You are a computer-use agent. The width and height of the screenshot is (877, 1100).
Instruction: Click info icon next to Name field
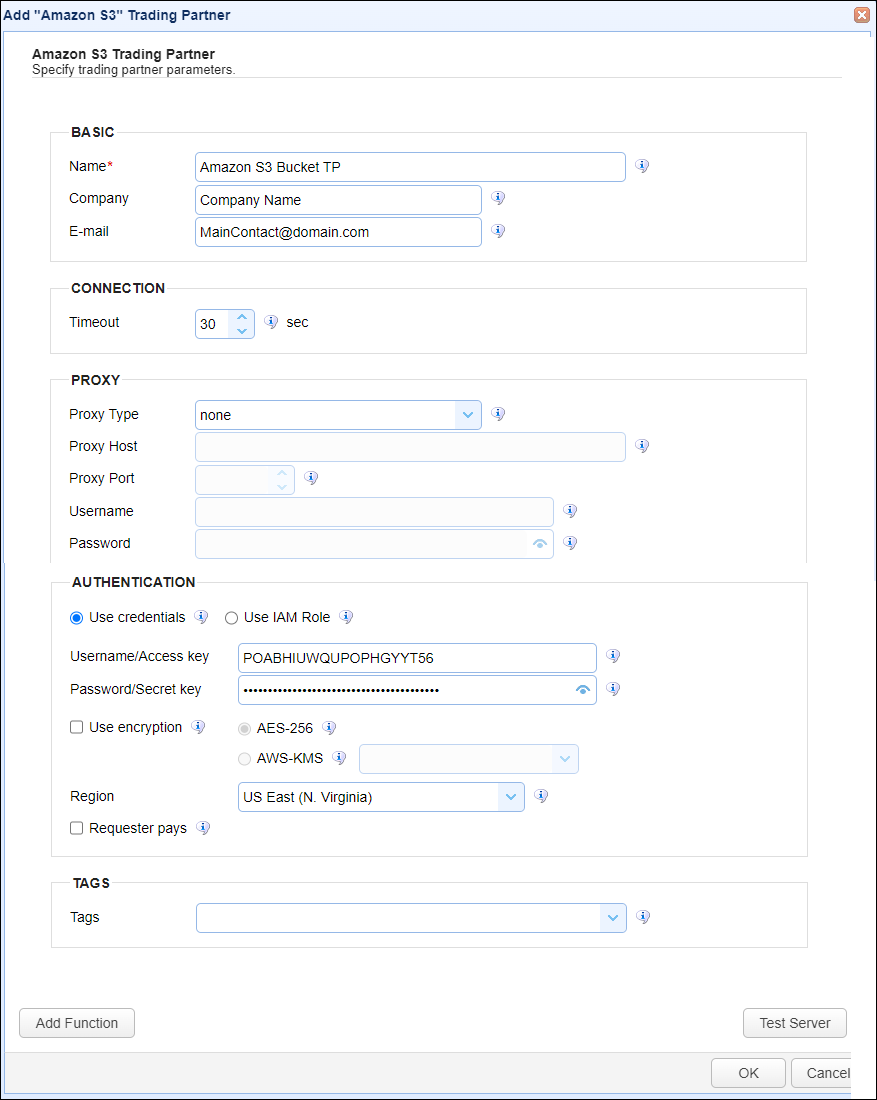click(642, 166)
